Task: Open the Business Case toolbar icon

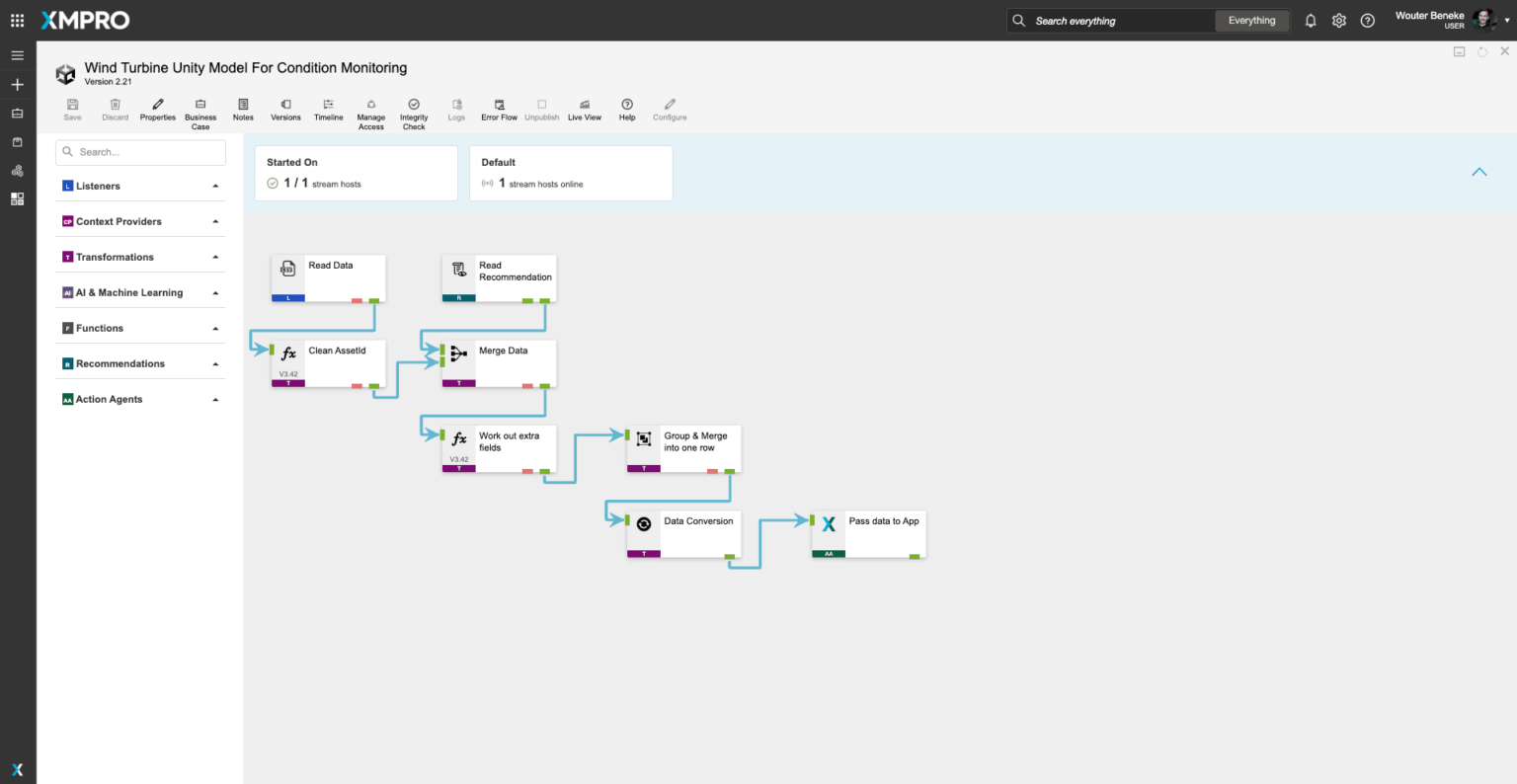Action: click(x=200, y=105)
